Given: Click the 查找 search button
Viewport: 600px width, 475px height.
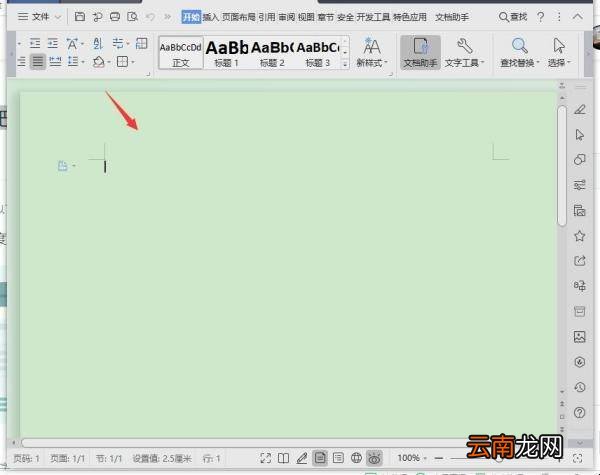Looking at the screenshot, I should [513, 17].
